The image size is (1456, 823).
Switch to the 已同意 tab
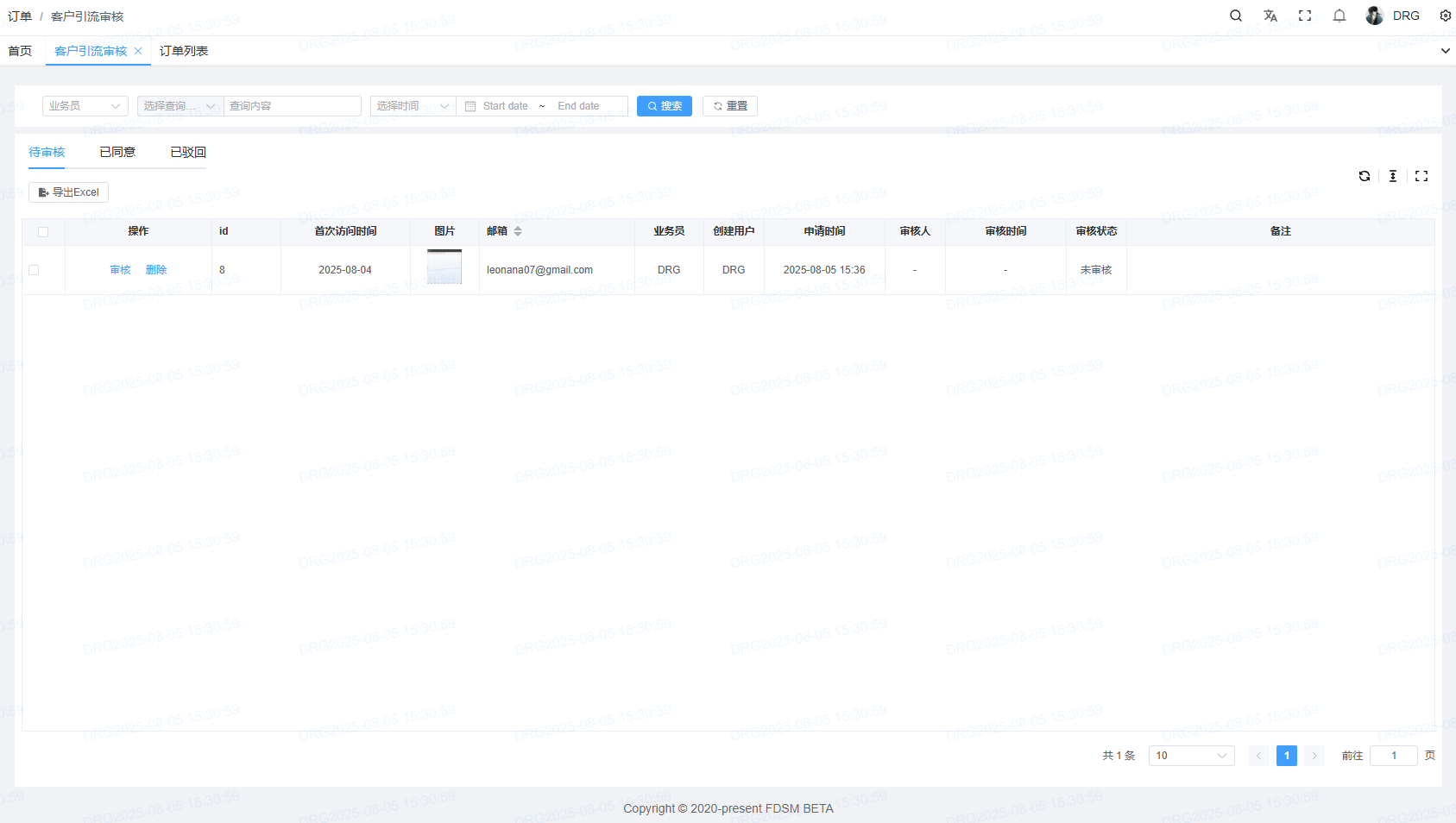pos(117,152)
